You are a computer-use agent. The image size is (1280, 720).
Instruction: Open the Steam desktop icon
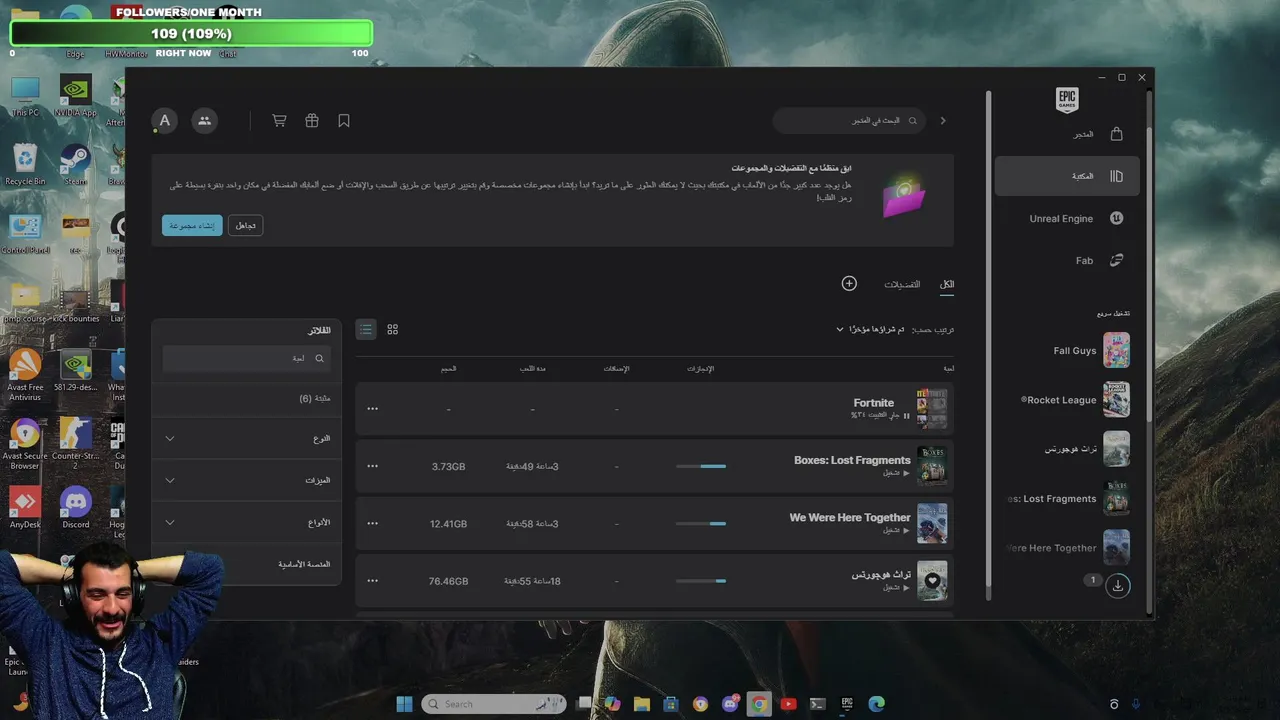(x=75, y=163)
